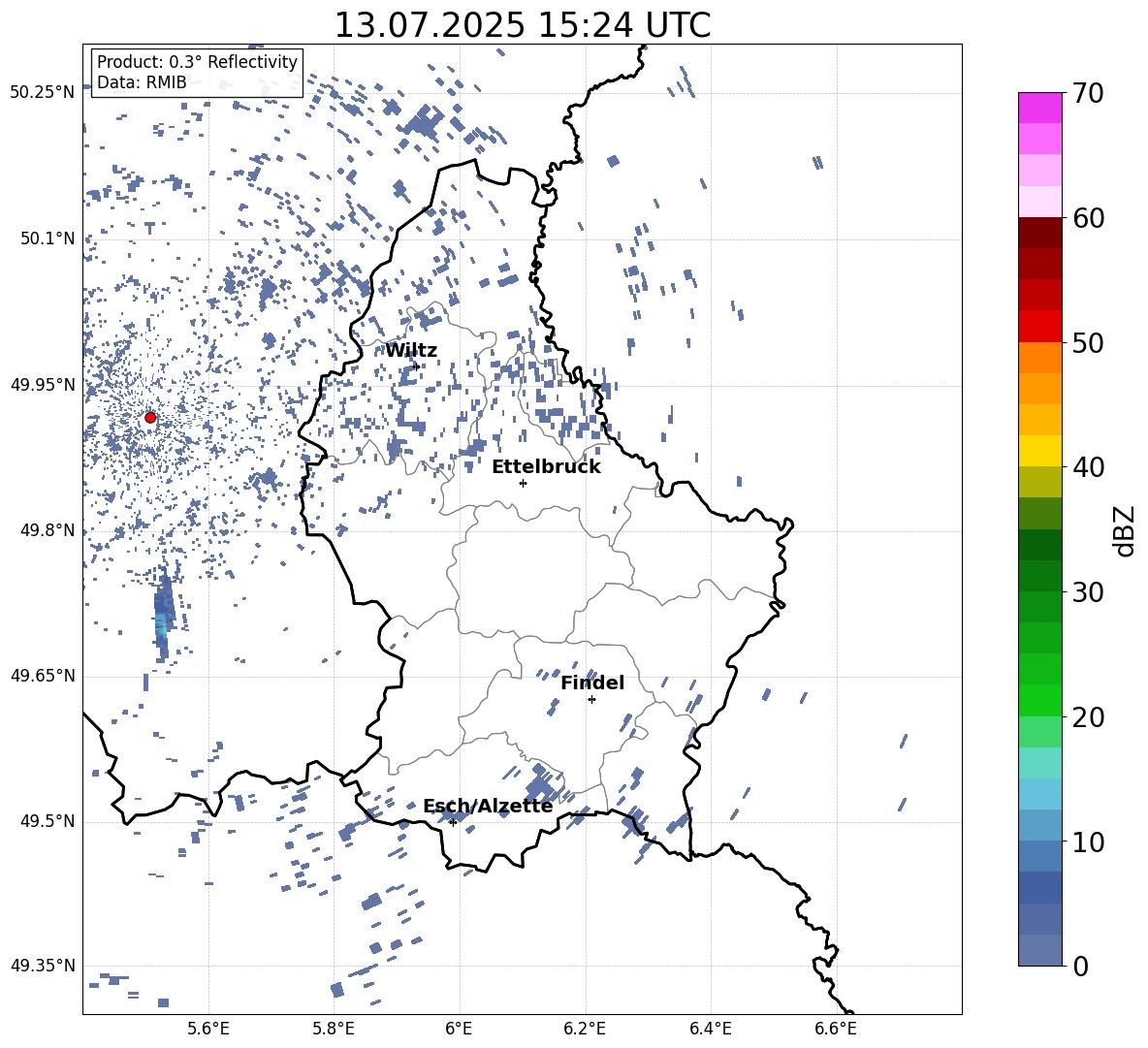The width and height of the screenshot is (1148, 1048).
Task: Click the cyan radar echo southwest of radar
Action: [x=160, y=625]
